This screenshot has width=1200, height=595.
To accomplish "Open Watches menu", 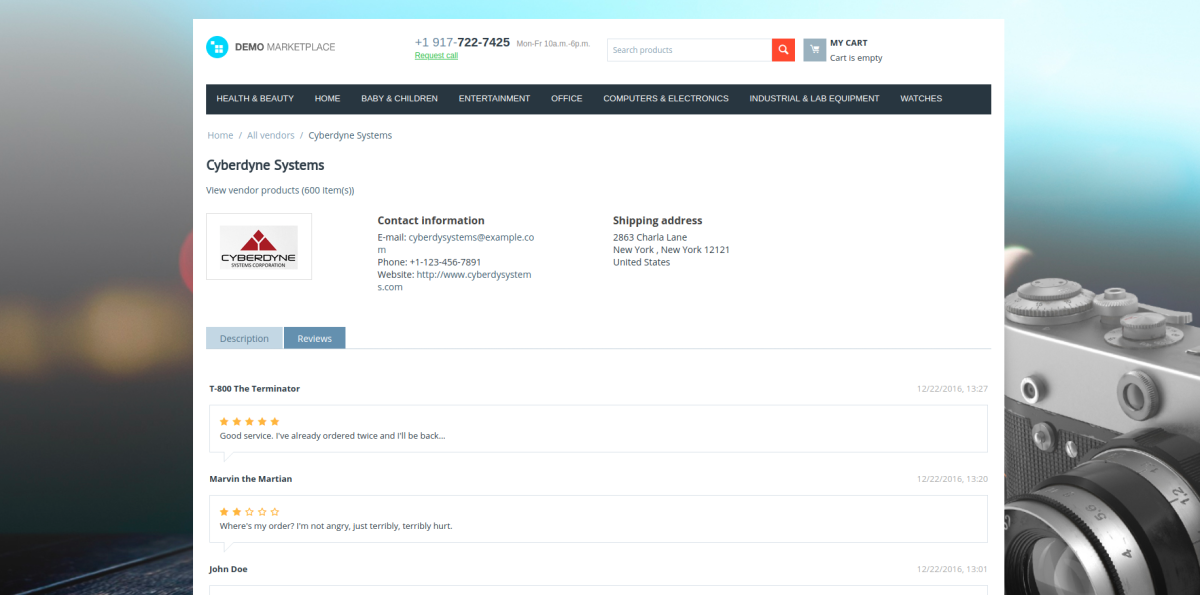I will tap(921, 99).
